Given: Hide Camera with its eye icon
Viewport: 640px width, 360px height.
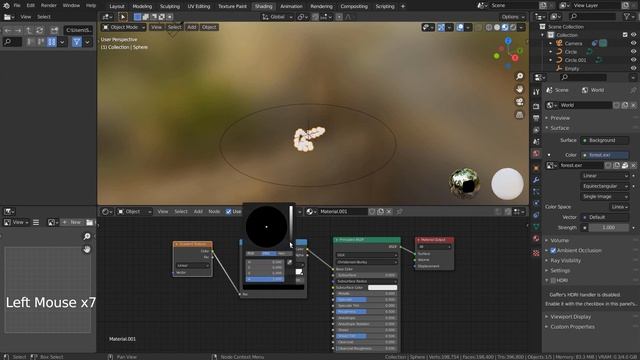Looking at the screenshot, I should [x=633, y=43].
